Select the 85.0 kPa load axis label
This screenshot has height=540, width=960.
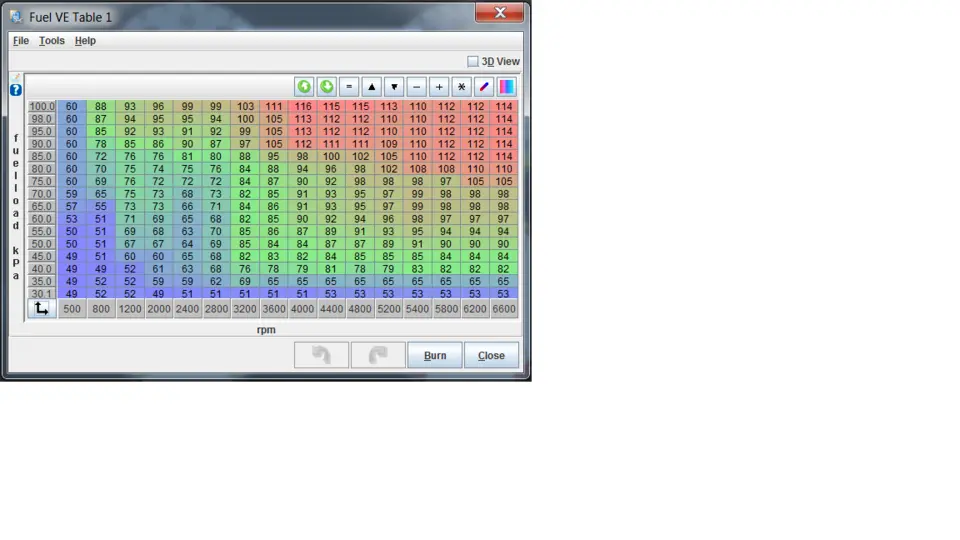click(x=42, y=156)
